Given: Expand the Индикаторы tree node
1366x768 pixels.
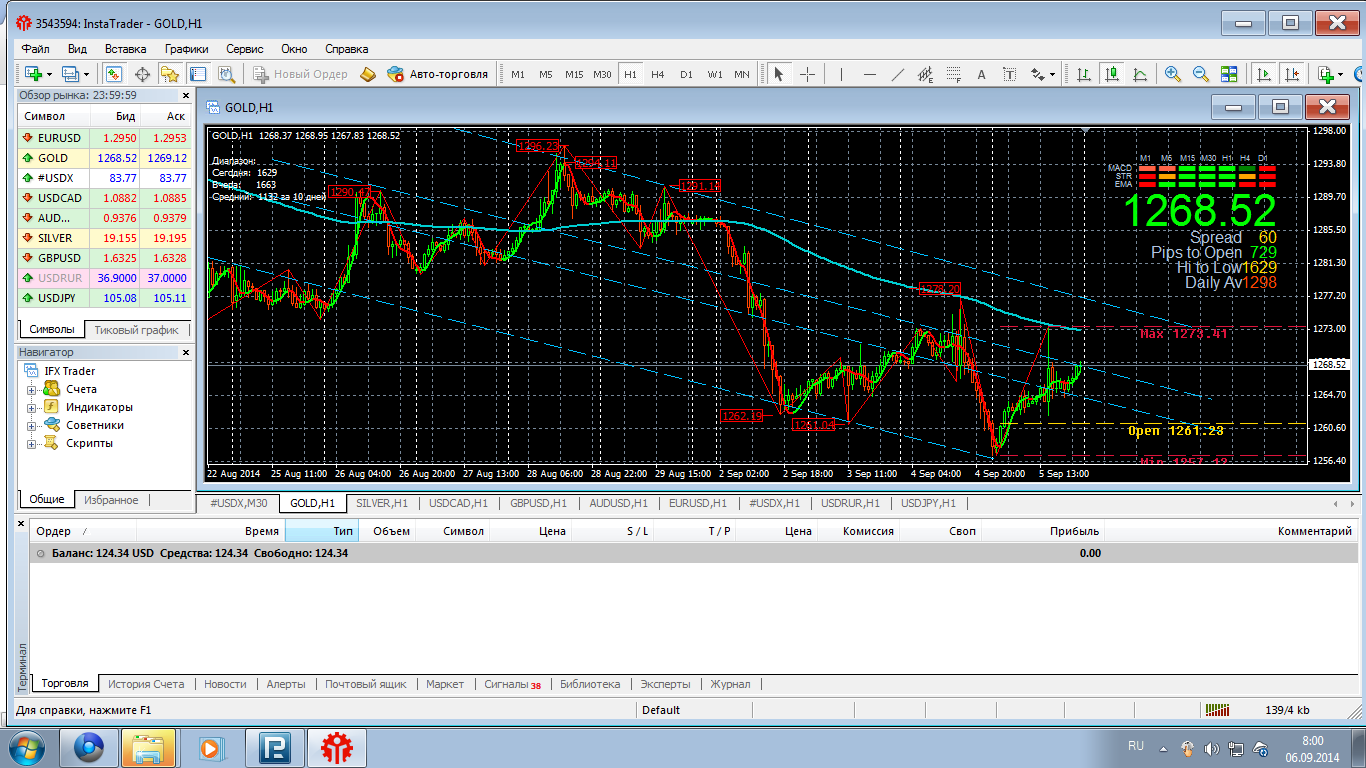Looking at the screenshot, I should (x=32, y=408).
